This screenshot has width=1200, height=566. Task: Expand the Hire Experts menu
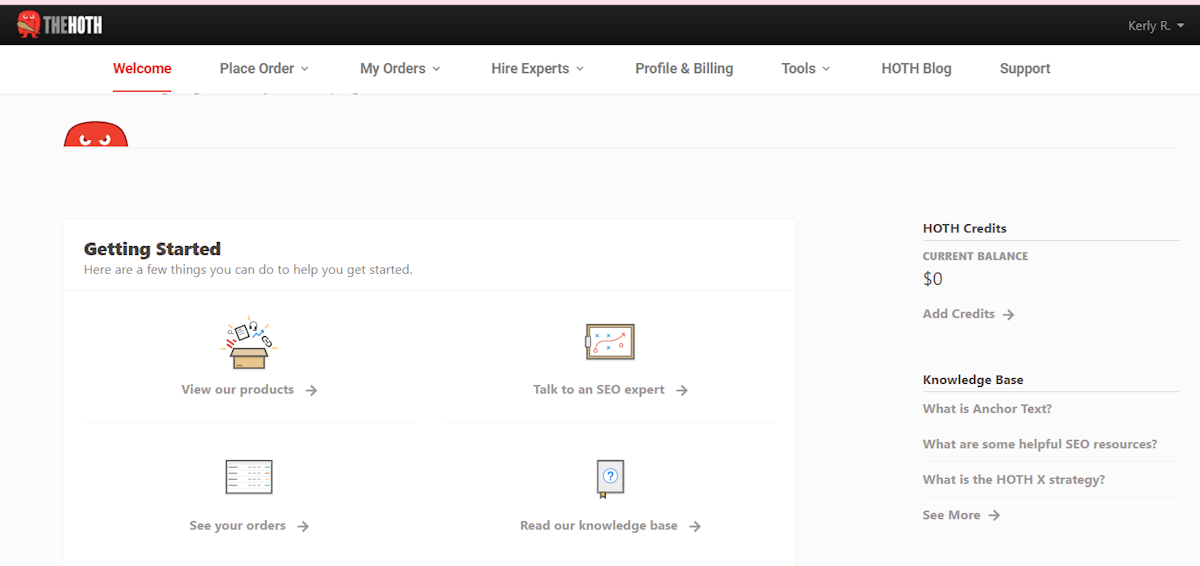[537, 69]
